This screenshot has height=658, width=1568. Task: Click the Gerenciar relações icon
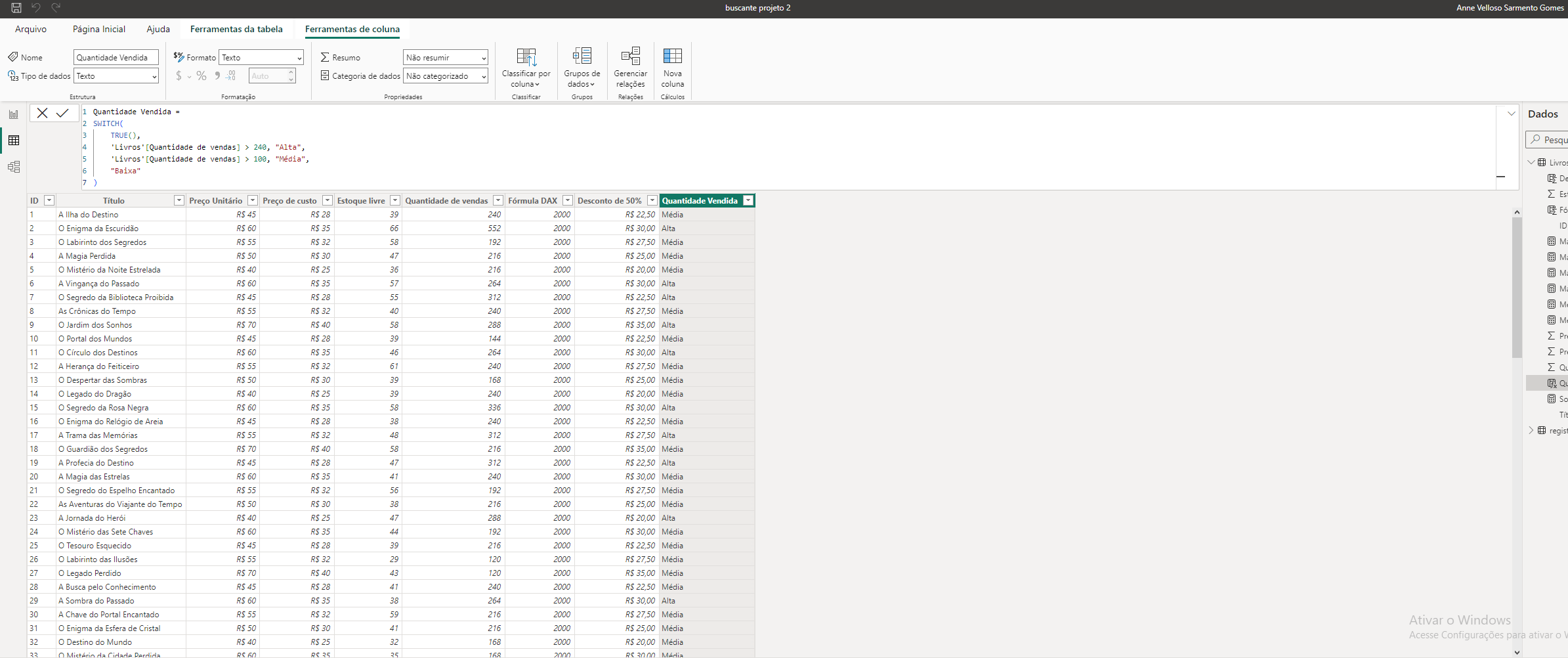pos(630,56)
